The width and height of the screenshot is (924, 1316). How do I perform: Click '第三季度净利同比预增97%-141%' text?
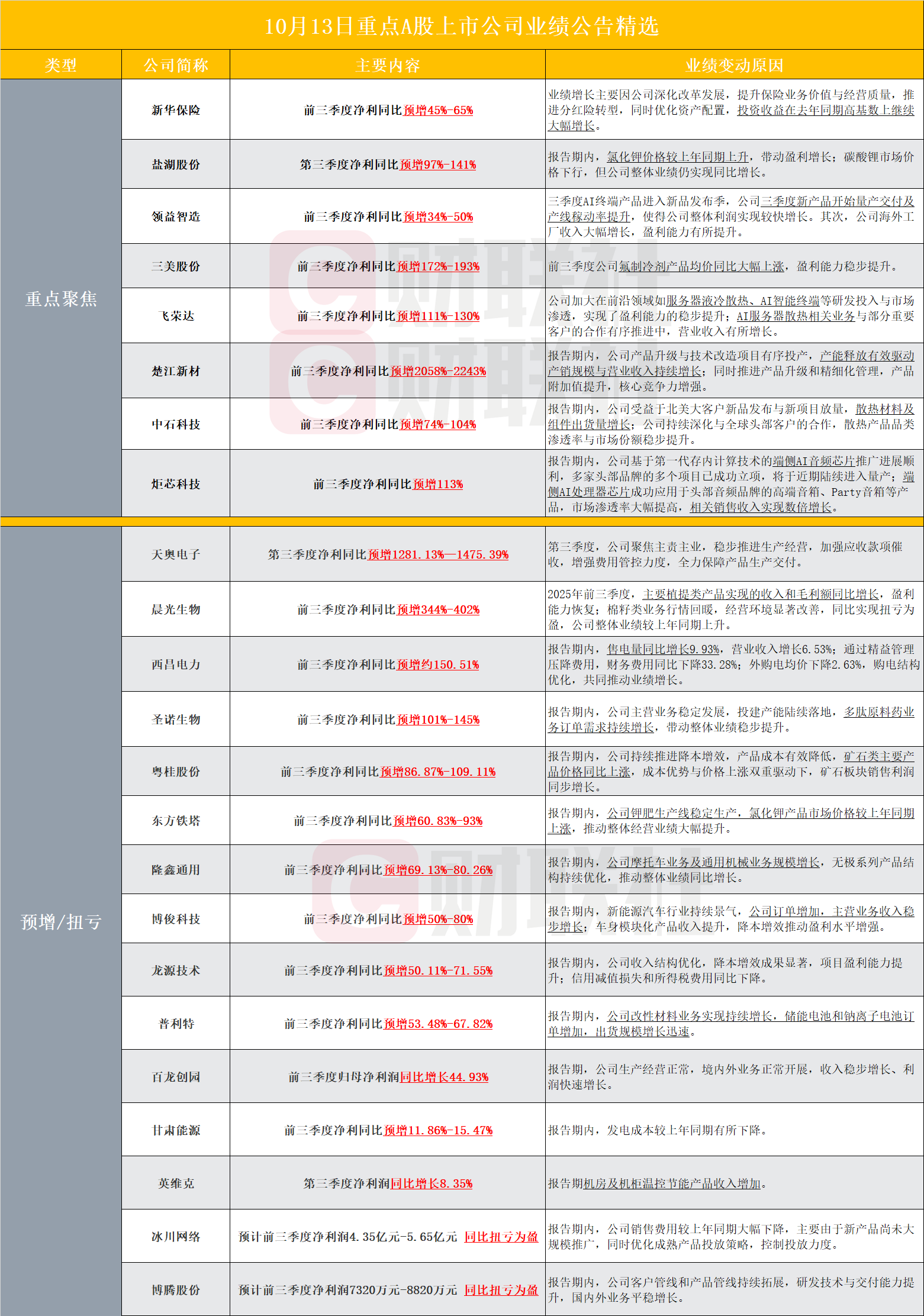click(x=388, y=164)
